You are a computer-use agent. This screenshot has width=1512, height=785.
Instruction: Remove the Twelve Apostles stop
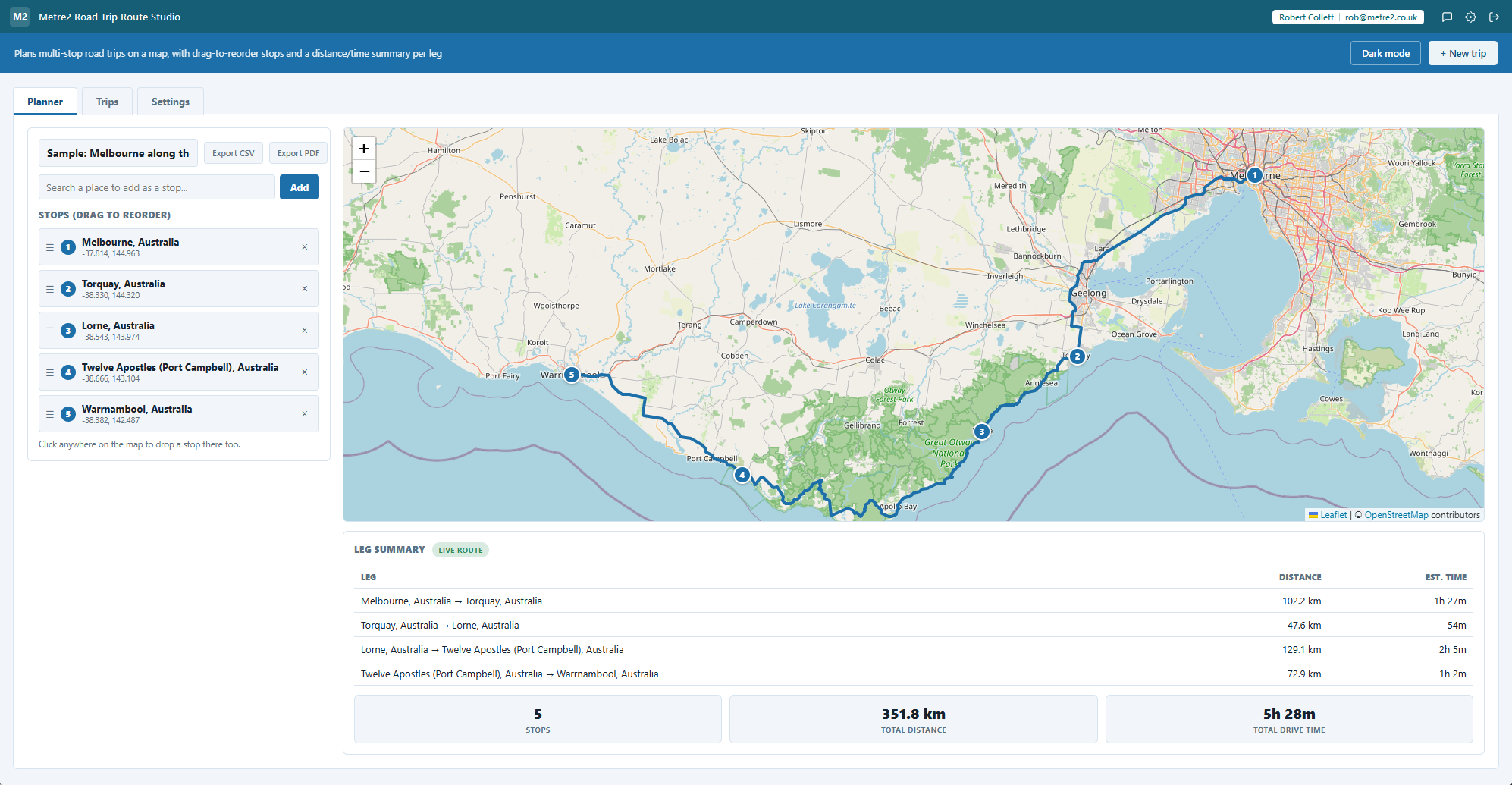tap(305, 372)
